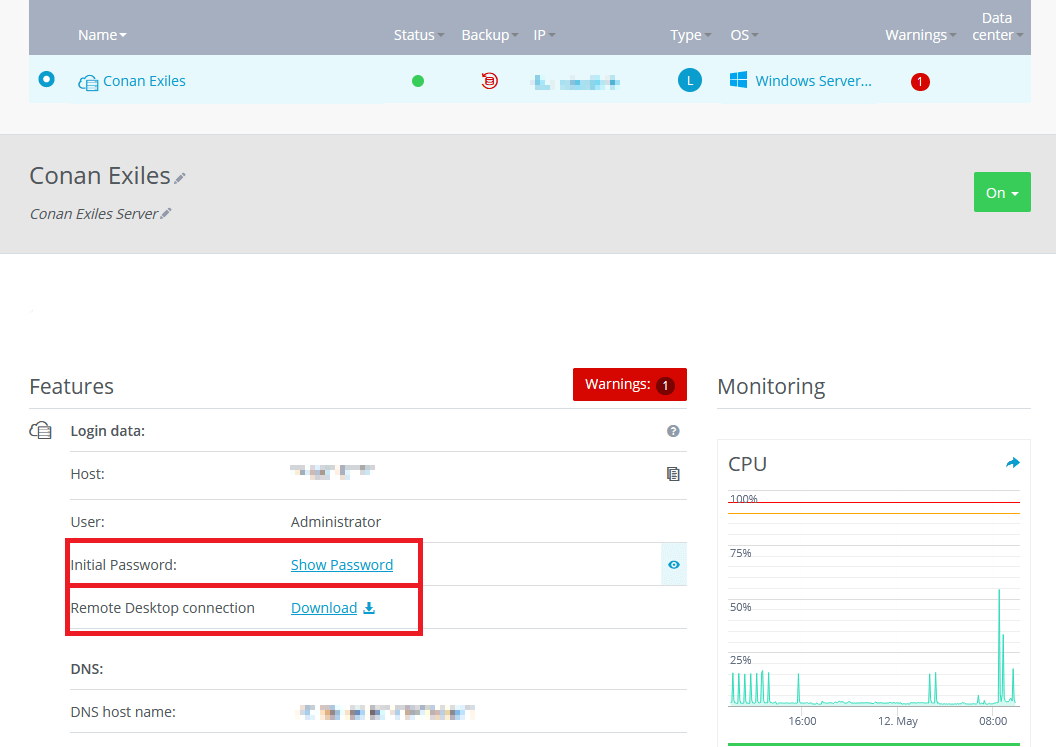Click Show Password link
1056x747 pixels.
coord(342,565)
